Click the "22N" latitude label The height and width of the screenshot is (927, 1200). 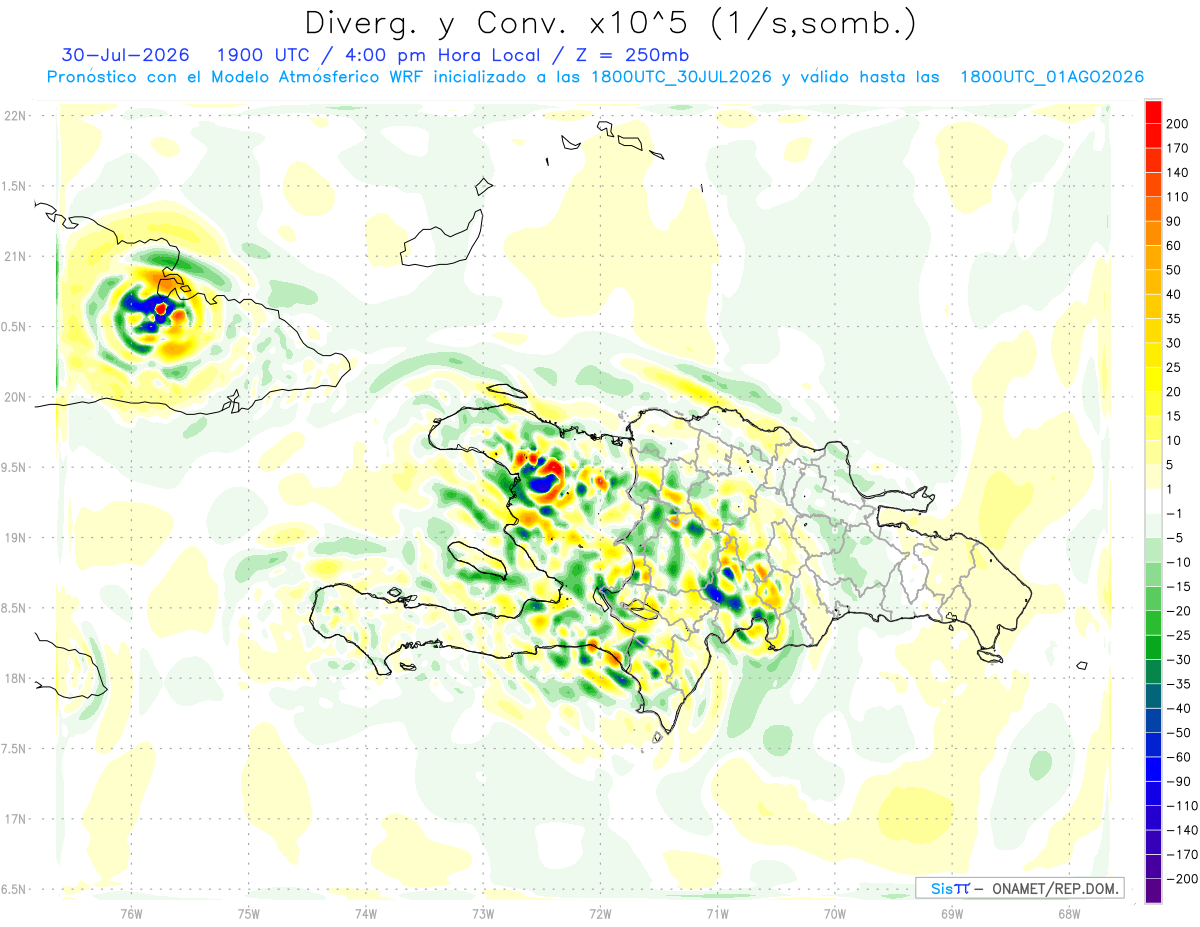pyautogui.click(x=17, y=116)
